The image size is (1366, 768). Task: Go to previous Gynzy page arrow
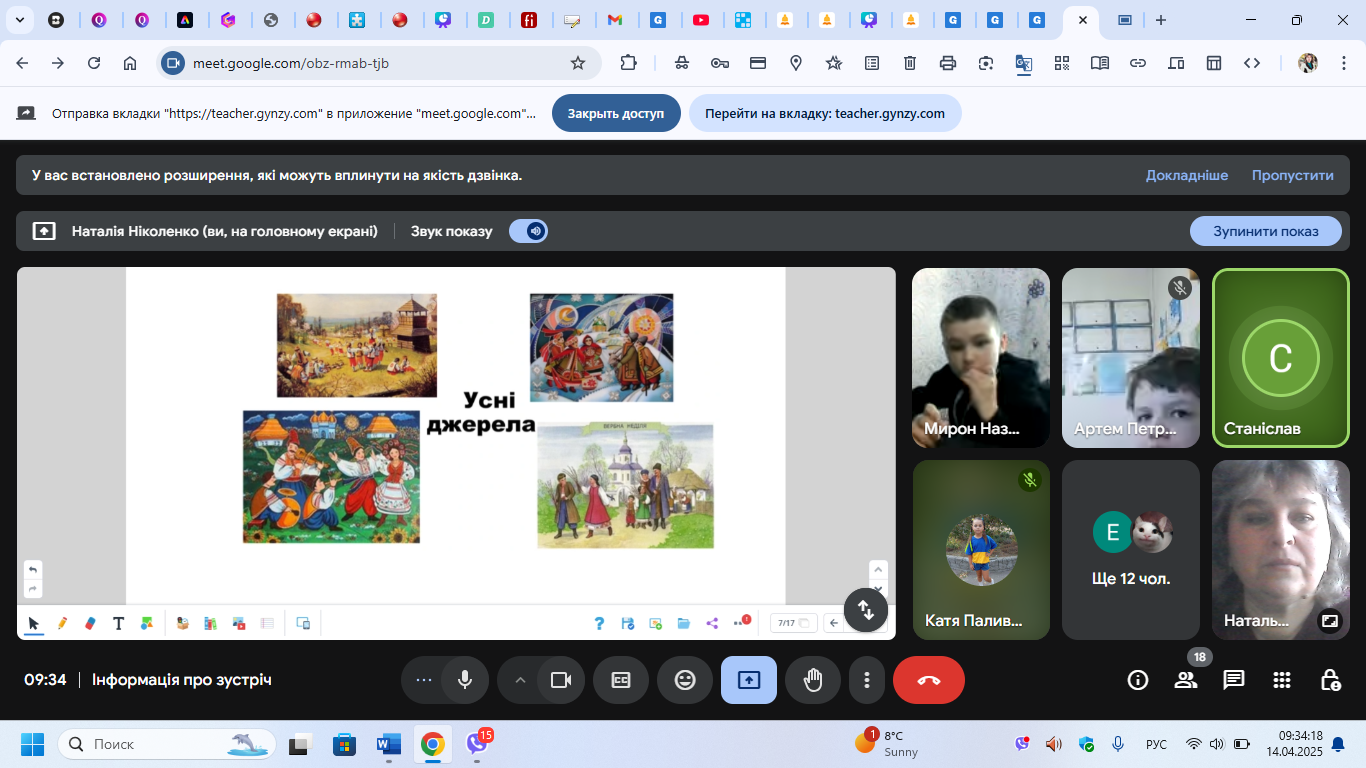pos(834,623)
